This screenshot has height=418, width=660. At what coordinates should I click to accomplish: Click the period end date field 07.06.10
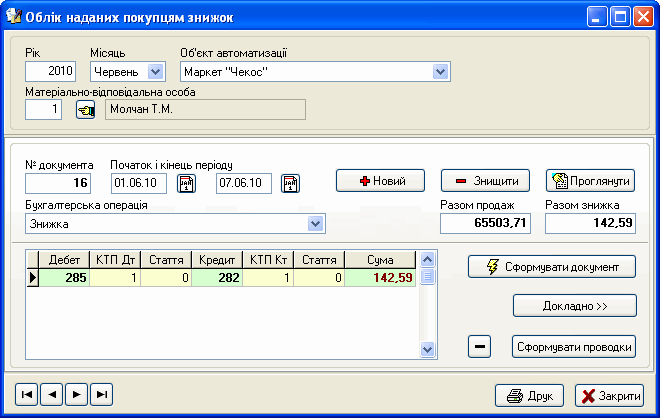click(244, 183)
